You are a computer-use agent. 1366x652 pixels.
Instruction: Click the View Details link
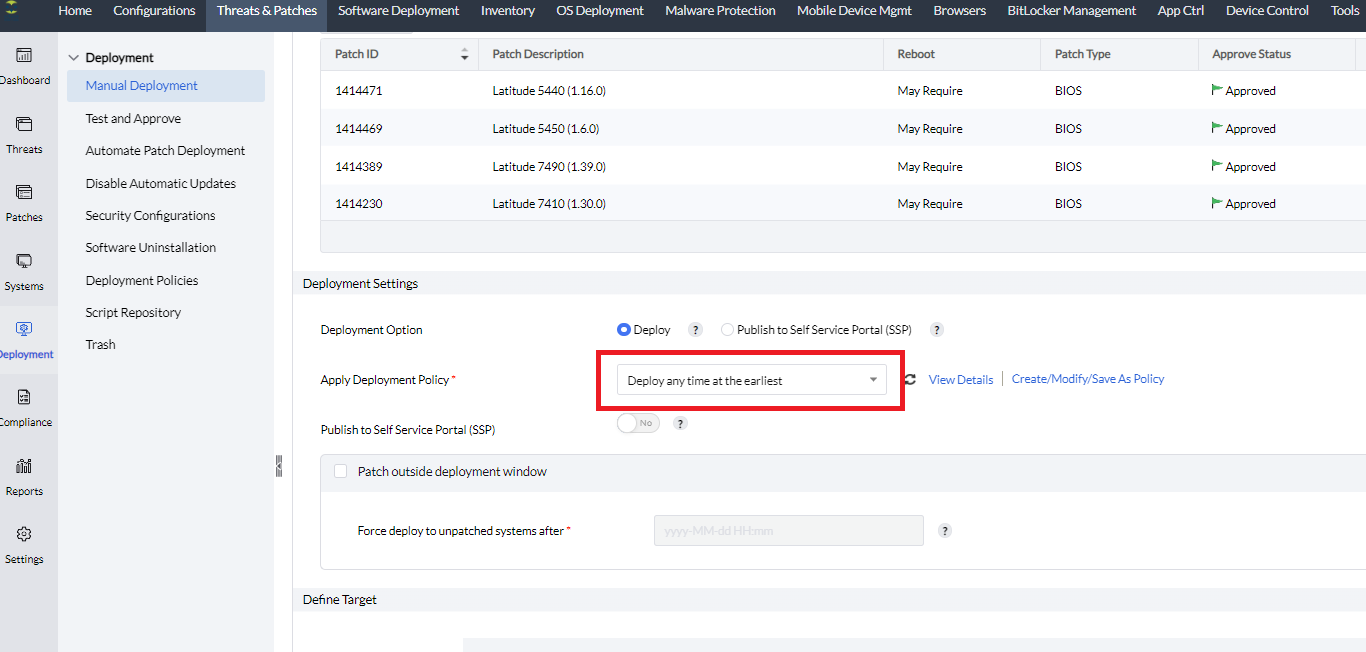(960, 380)
